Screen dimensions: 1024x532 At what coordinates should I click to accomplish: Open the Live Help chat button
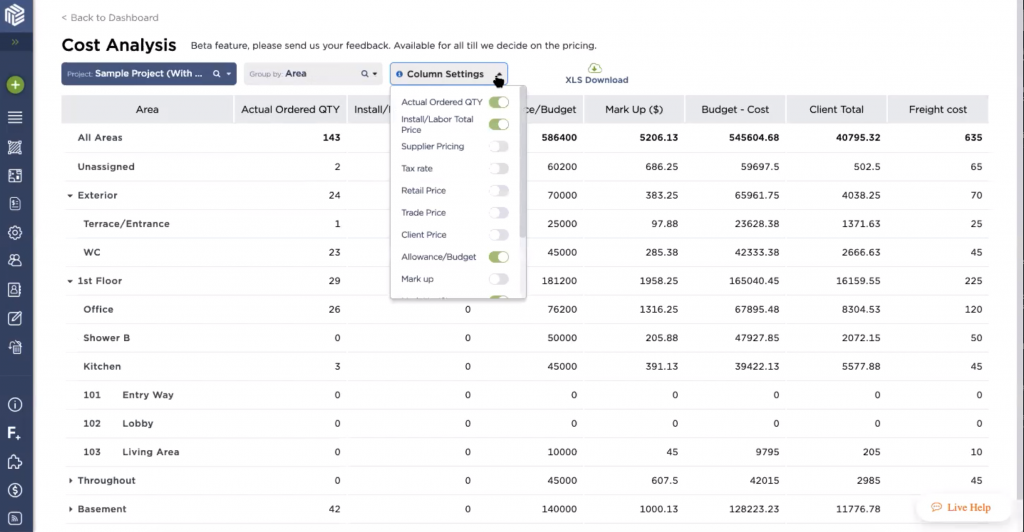click(960, 507)
